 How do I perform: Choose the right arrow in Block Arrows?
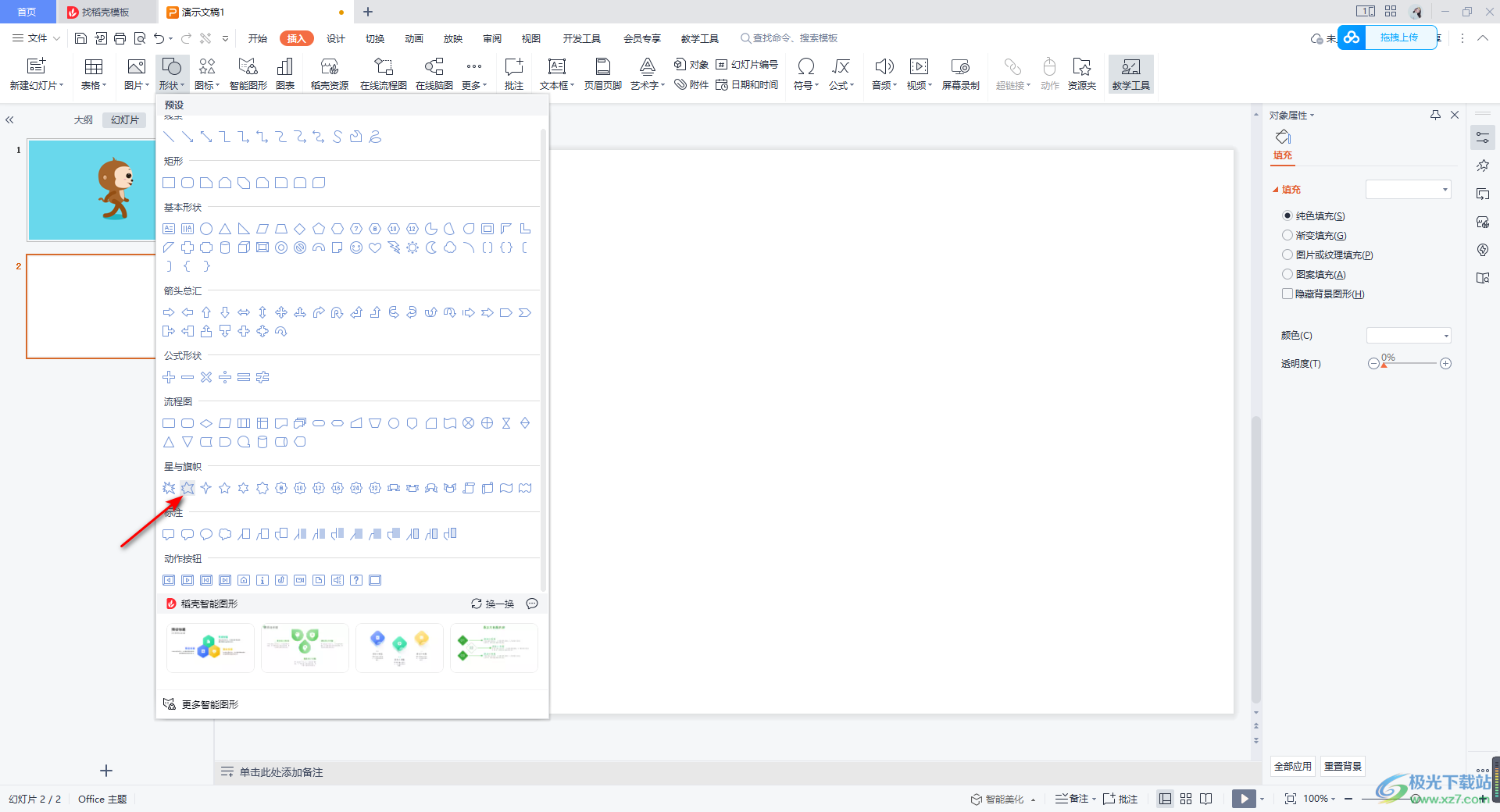(x=169, y=312)
